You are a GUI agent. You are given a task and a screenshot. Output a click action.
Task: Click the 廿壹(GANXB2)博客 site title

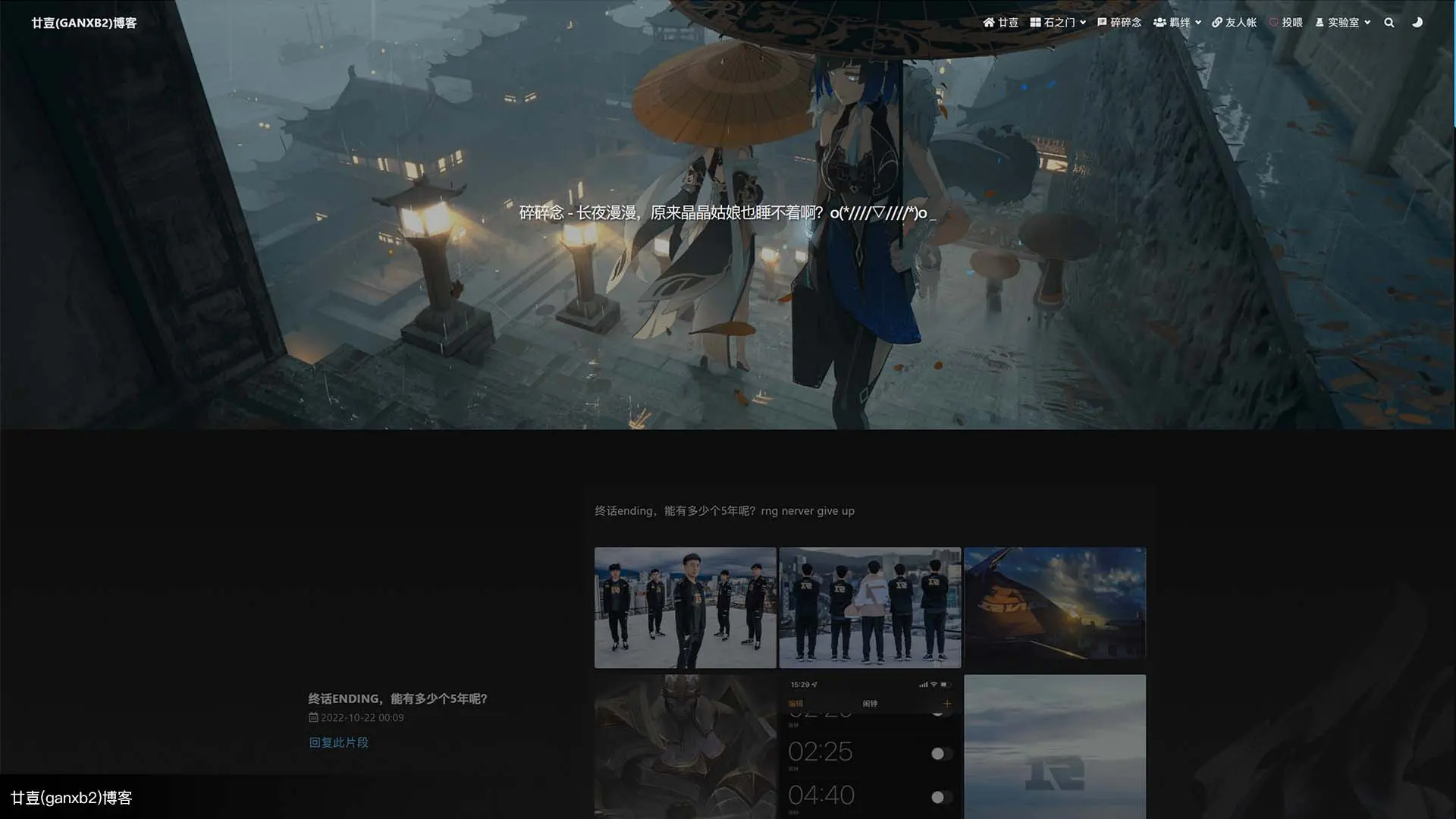tap(84, 23)
